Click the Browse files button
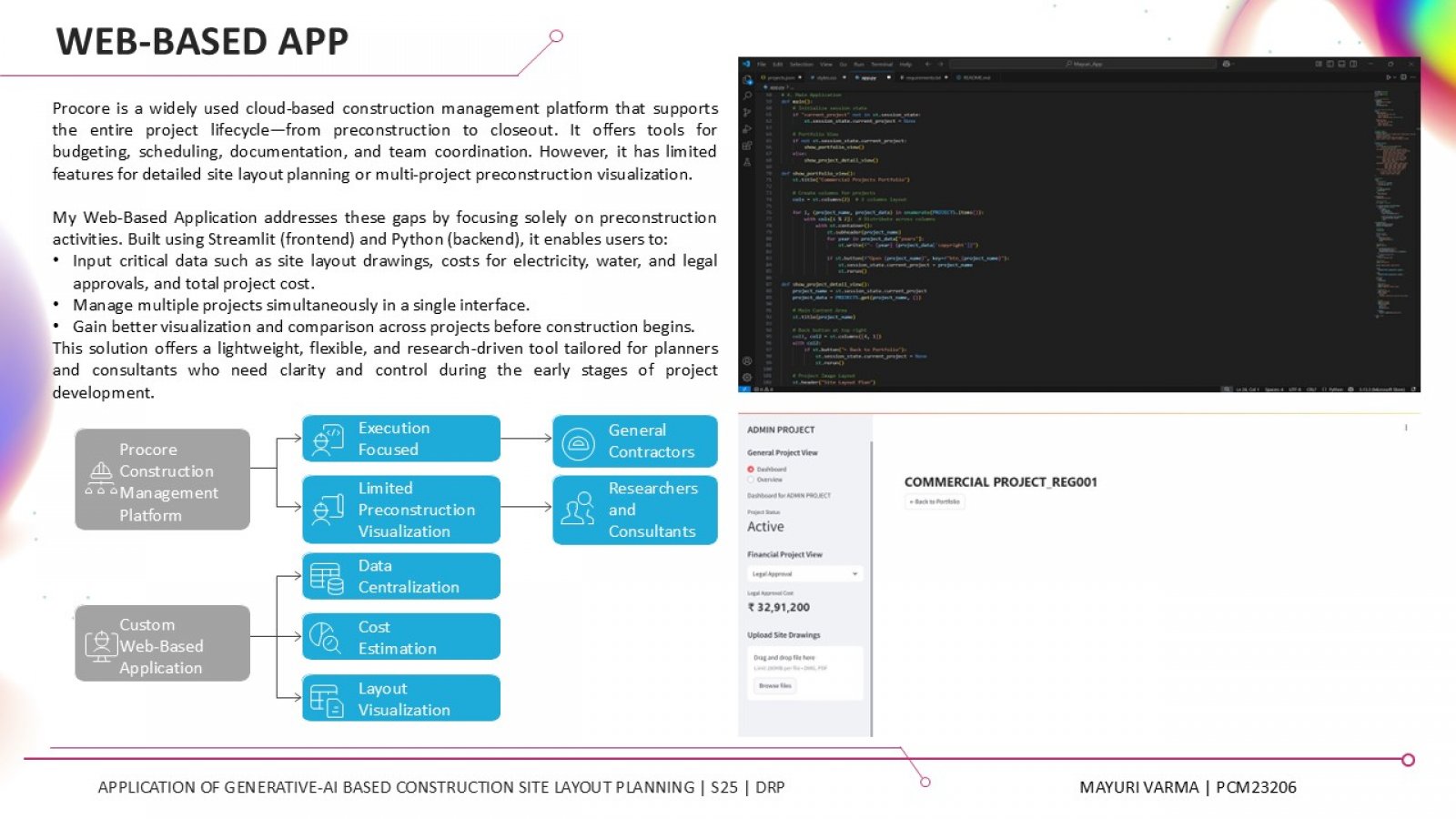Screen dimensions: 1456x819 click(x=775, y=686)
